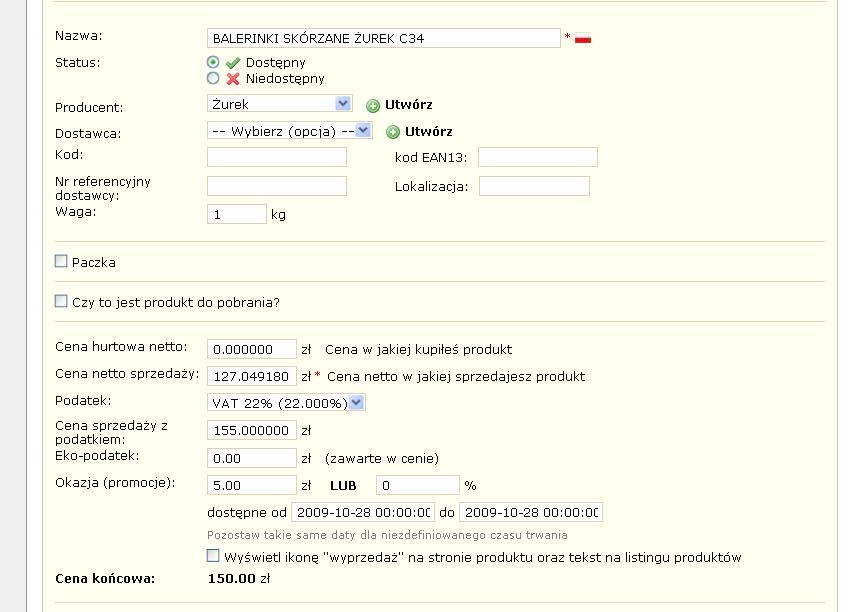Expand the Dostawca 'Wybierz (opcja)' dropdown
852x612 pixels.
290,130
